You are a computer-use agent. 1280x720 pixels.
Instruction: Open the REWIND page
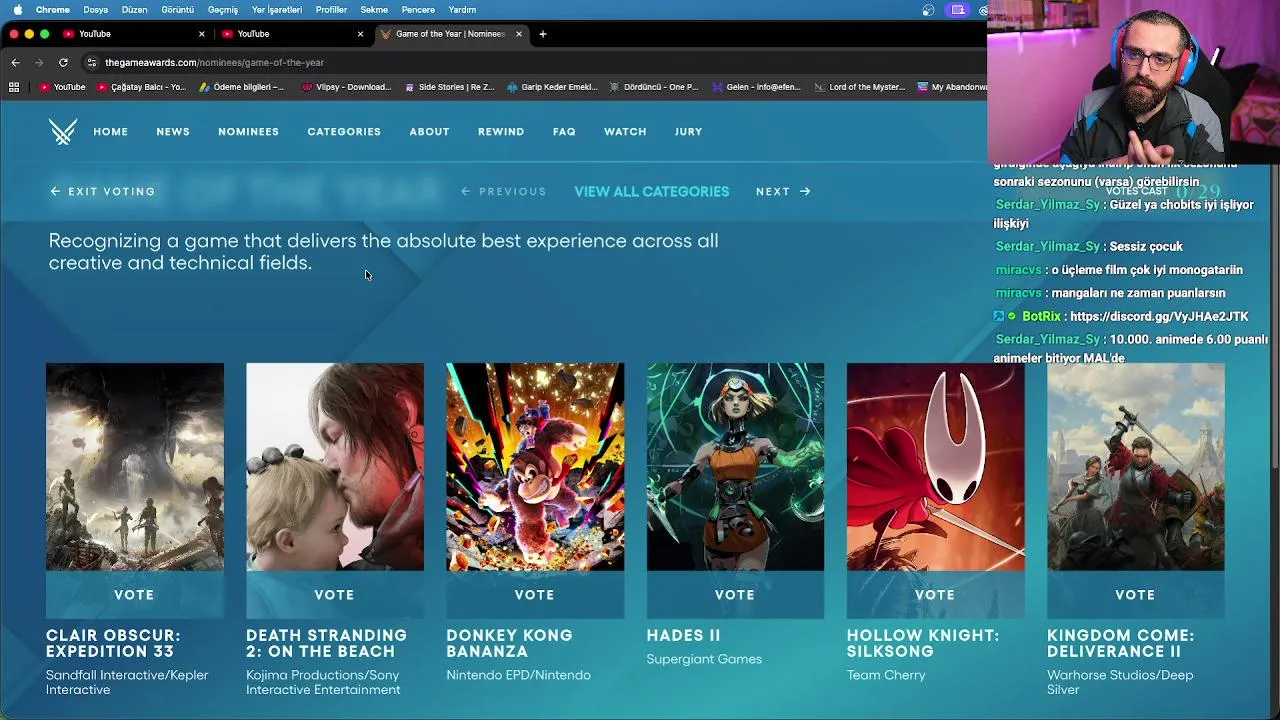click(x=501, y=131)
